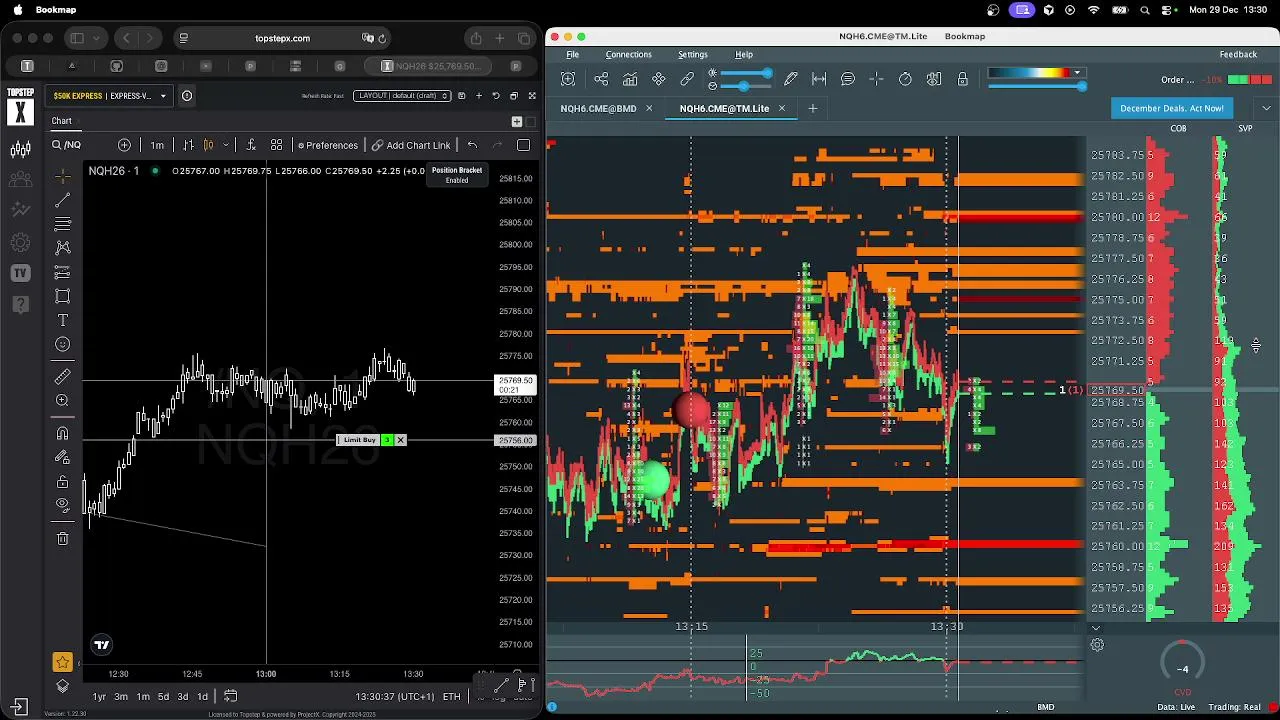Open the 1m interval selector
Image resolution: width=1280 pixels, height=720 pixels.
pos(157,145)
